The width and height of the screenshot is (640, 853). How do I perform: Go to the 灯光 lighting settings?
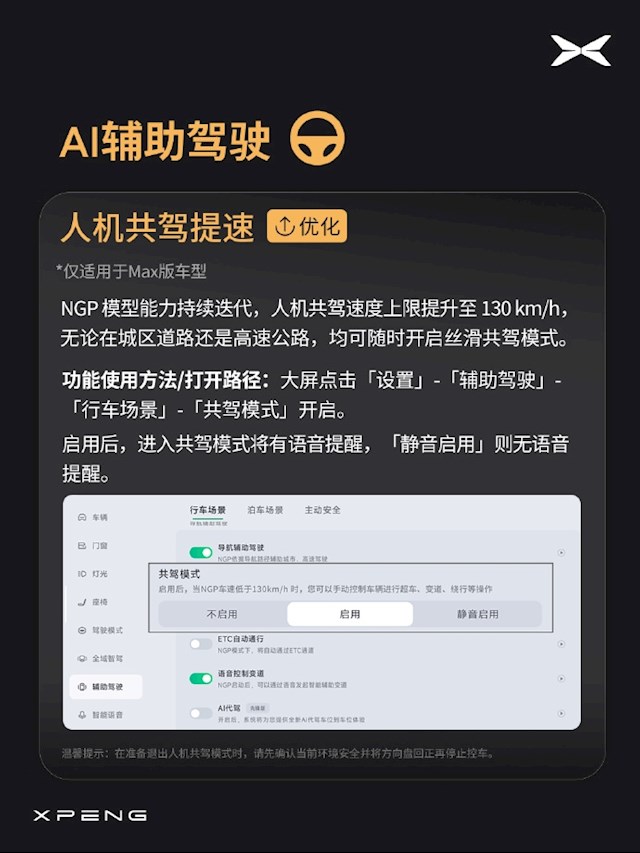pyautogui.click(x=93, y=574)
